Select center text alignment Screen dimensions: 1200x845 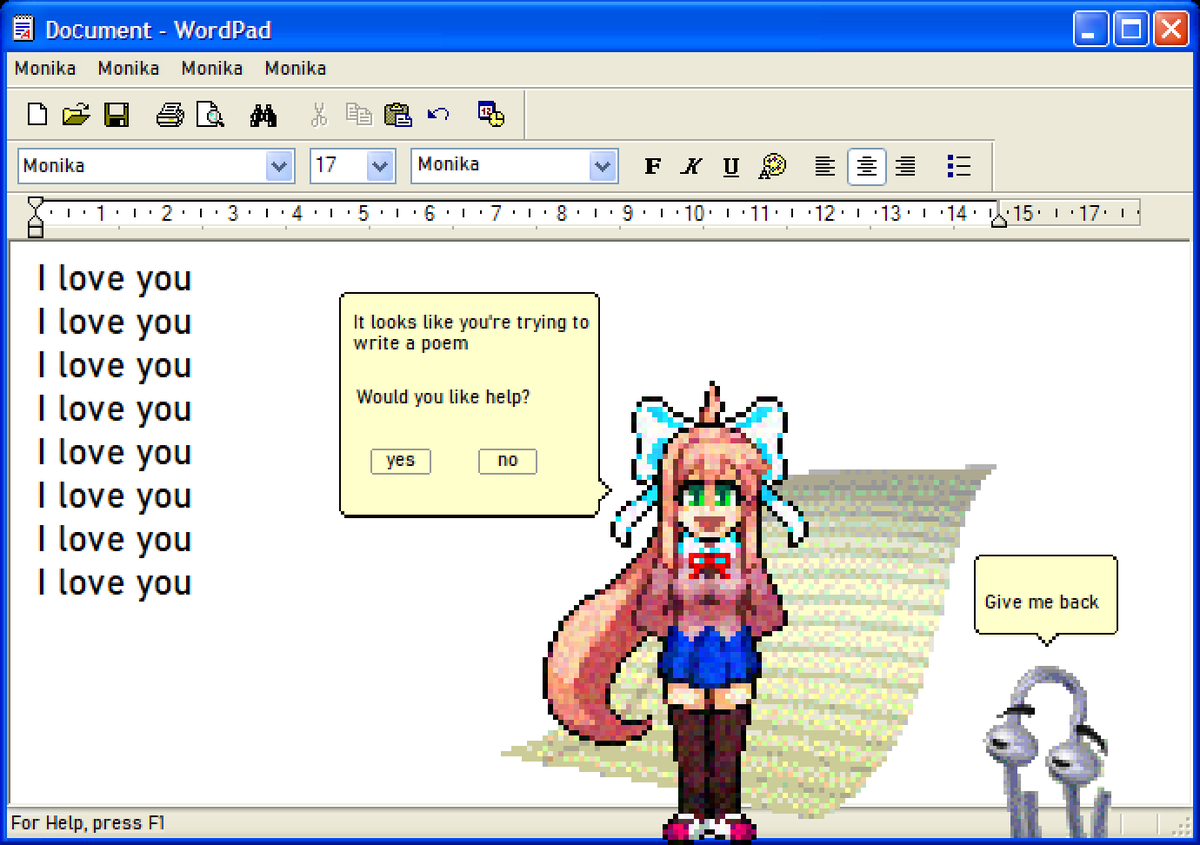coord(866,166)
